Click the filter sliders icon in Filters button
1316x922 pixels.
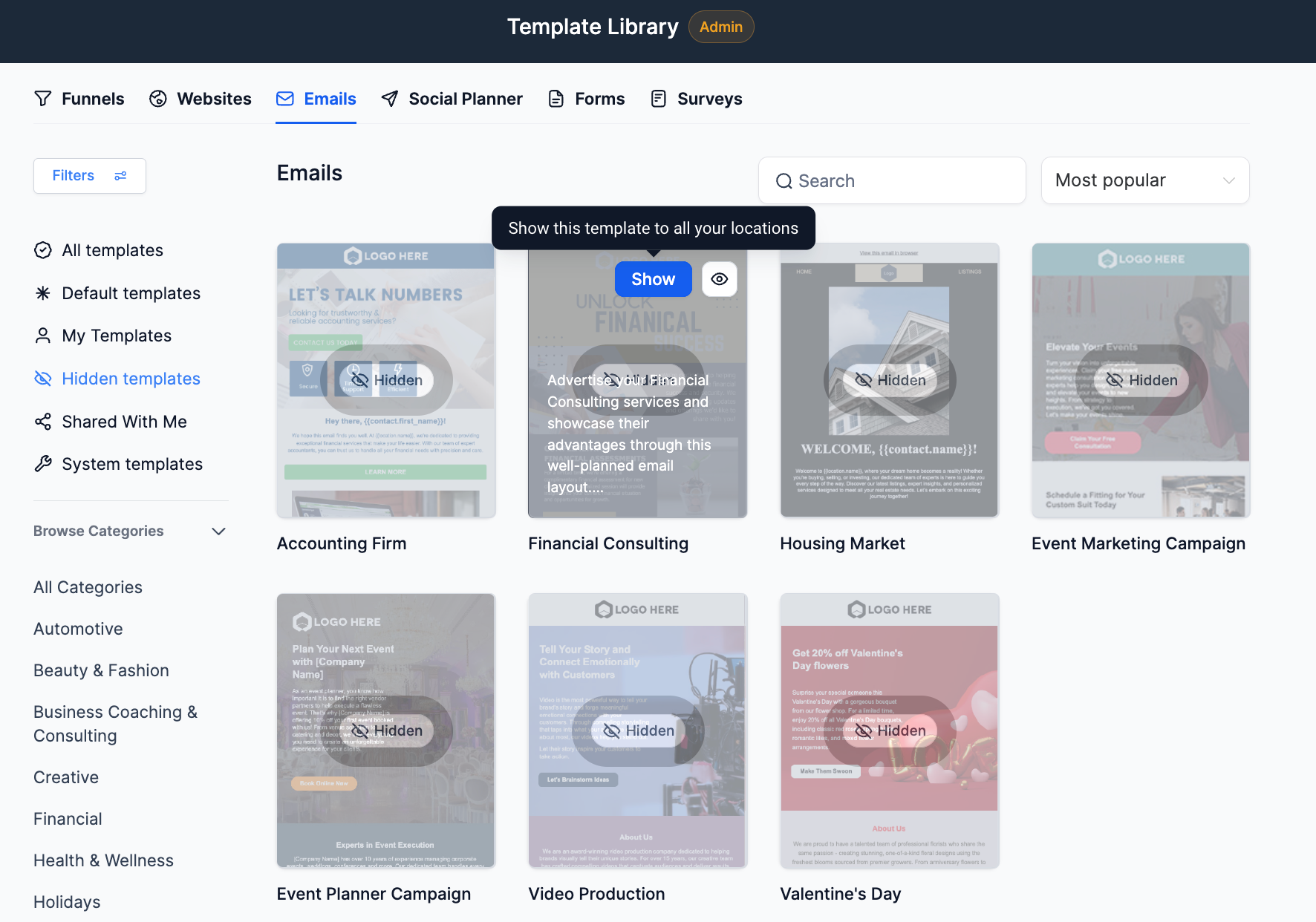pos(120,176)
